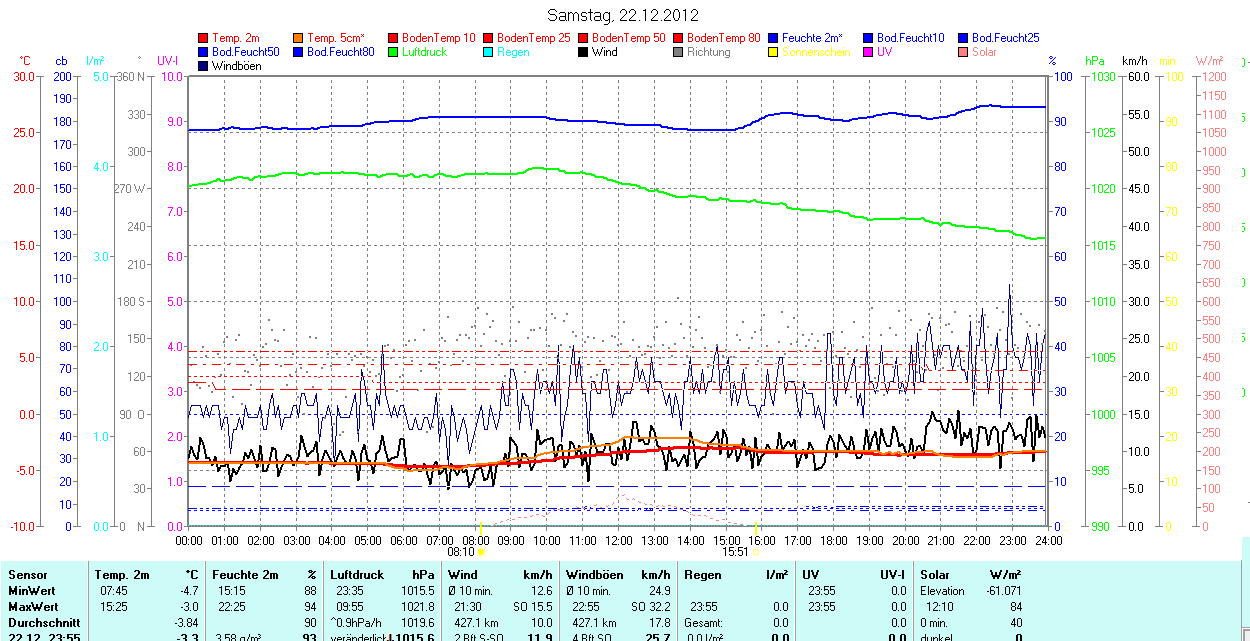Select the dark blue Windböen legend swatch
Viewport: 1250px width, 641px height.
[204, 66]
